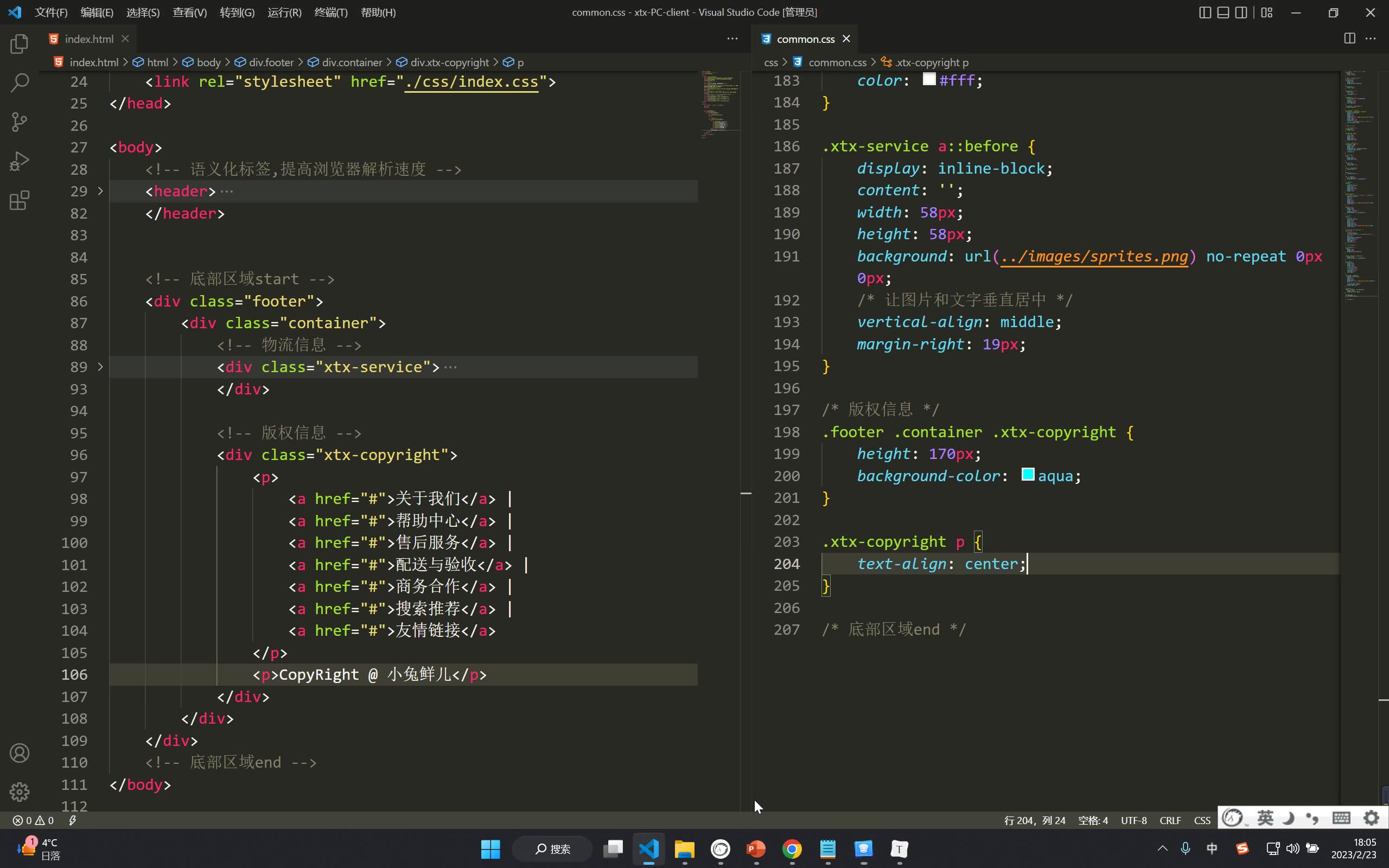Viewport: 1389px width, 868px height.
Task: Open html breadcrumb in index.html
Action: pyautogui.click(x=150, y=62)
